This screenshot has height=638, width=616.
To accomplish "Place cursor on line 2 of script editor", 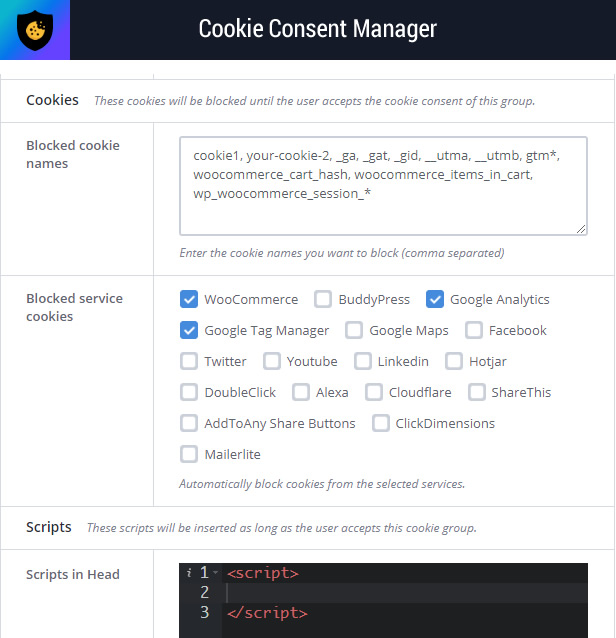I will 404,593.
